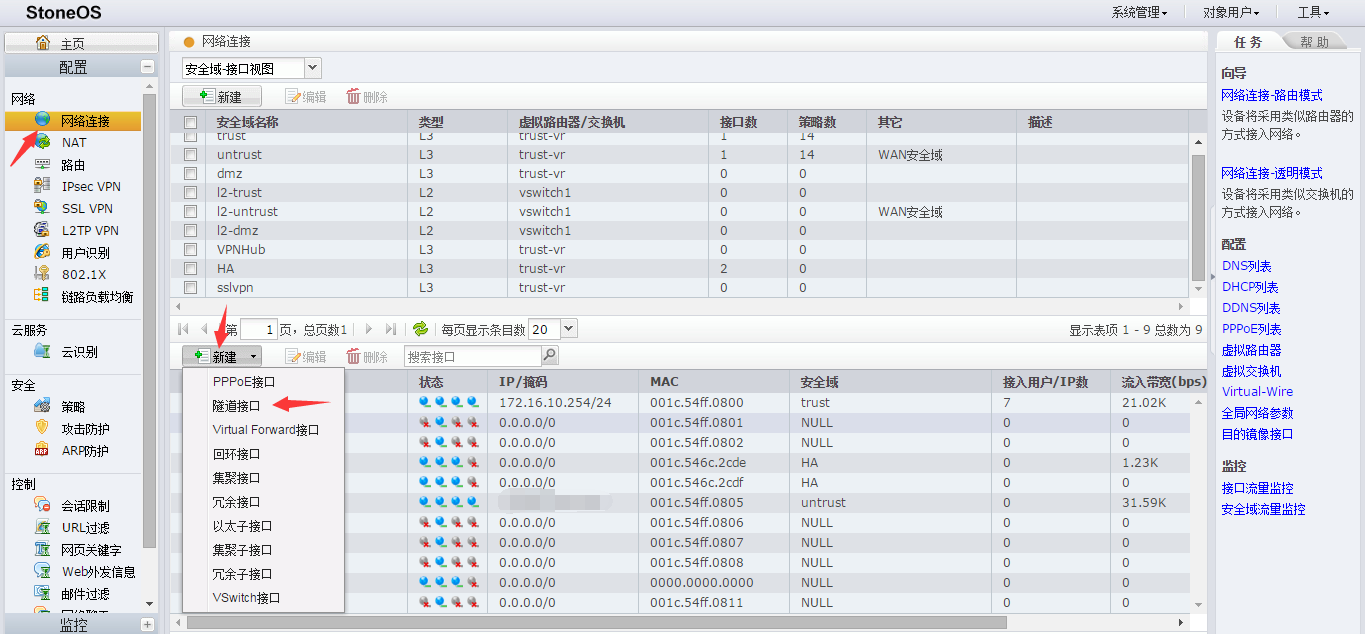Switch to the 任务 tab
1365x634 pixels.
1248,42
